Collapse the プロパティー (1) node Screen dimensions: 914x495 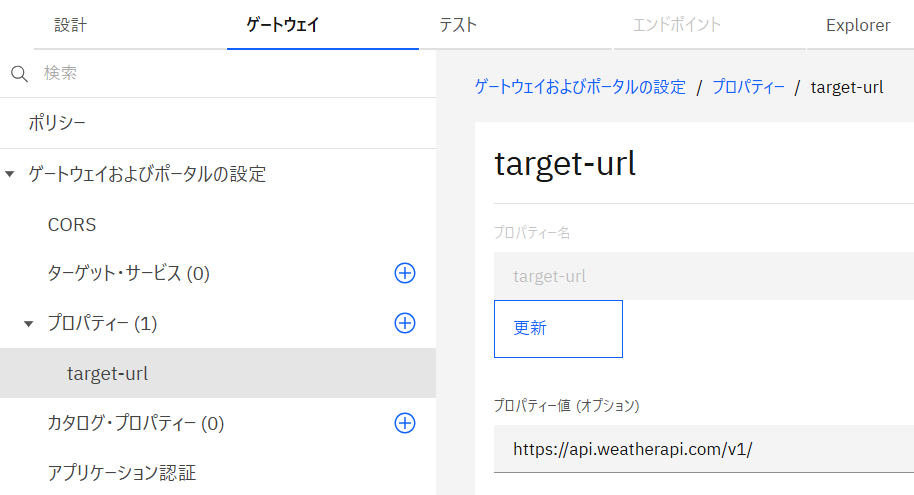[29, 324]
